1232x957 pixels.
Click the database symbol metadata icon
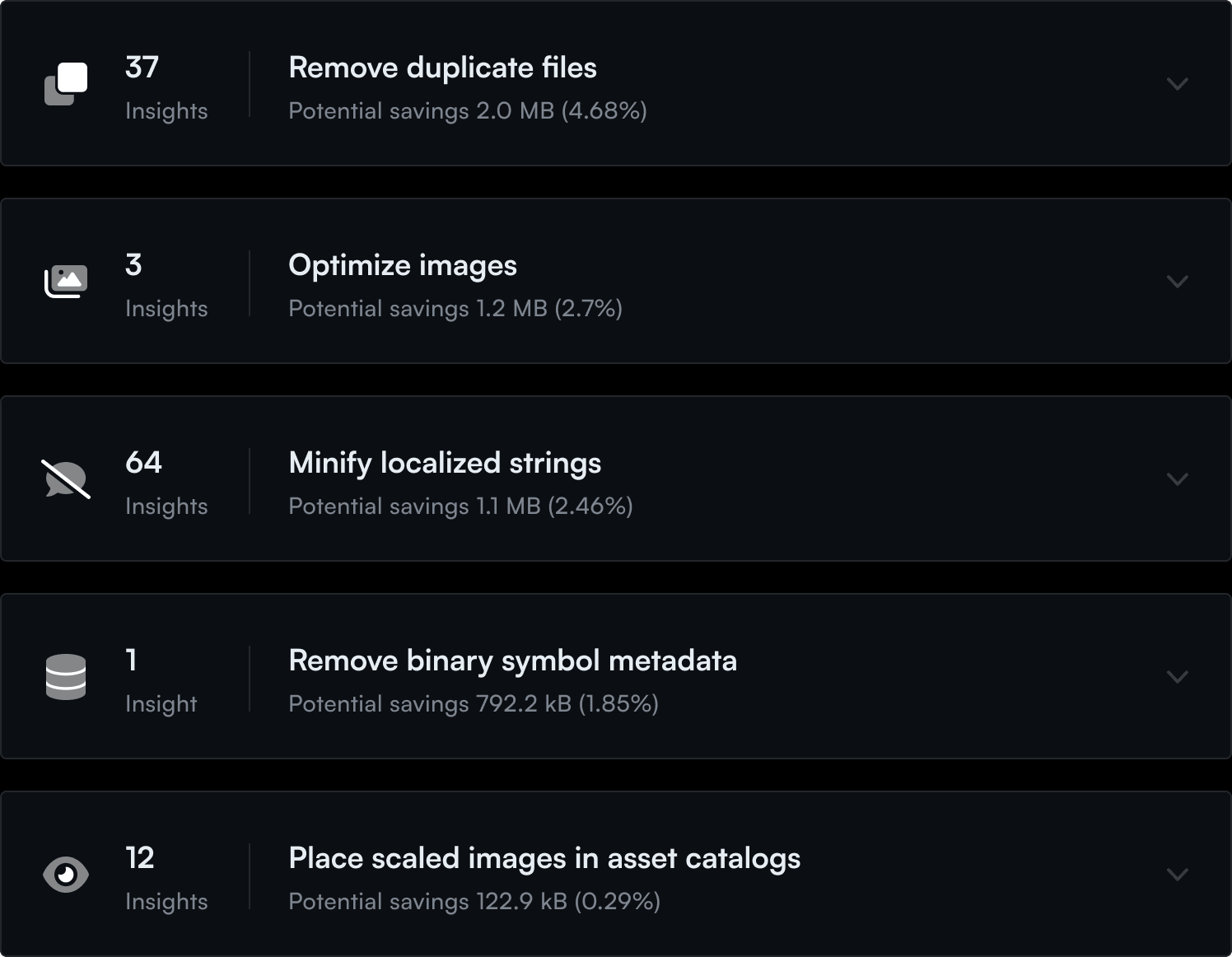[66, 677]
